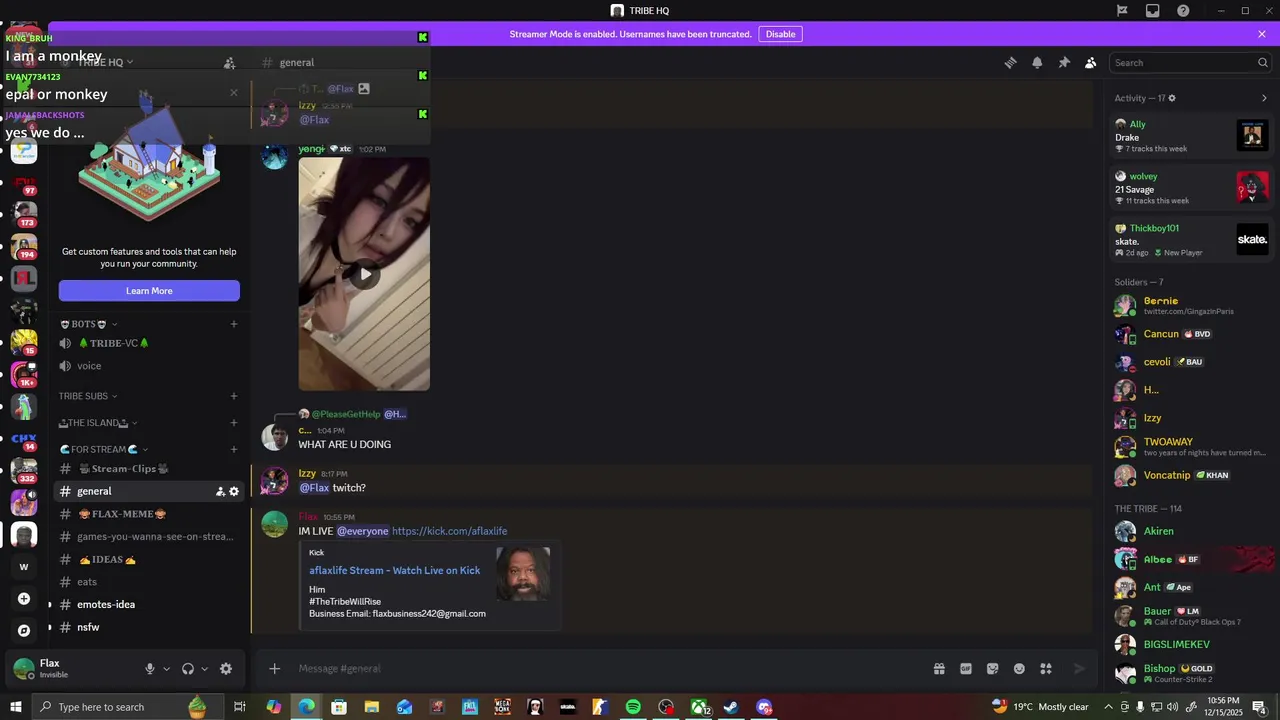This screenshot has width=1280, height=720.
Task: Select member Bishop in the list
Action: coord(1190,673)
